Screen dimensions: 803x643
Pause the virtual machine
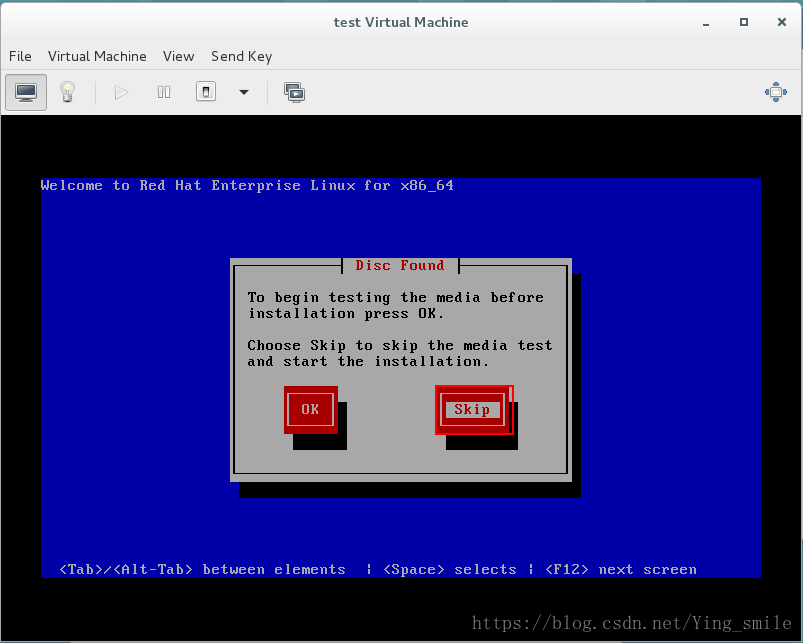[x=164, y=92]
